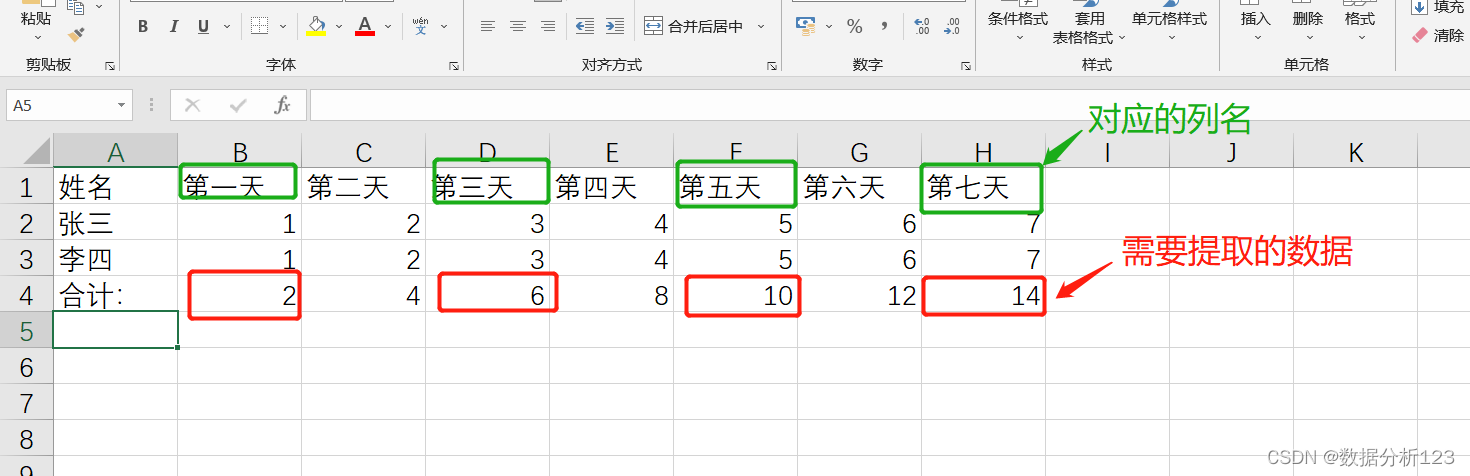Click the format painter brush icon
Viewport: 1470px width, 476px height.
(x=75, y=35)
